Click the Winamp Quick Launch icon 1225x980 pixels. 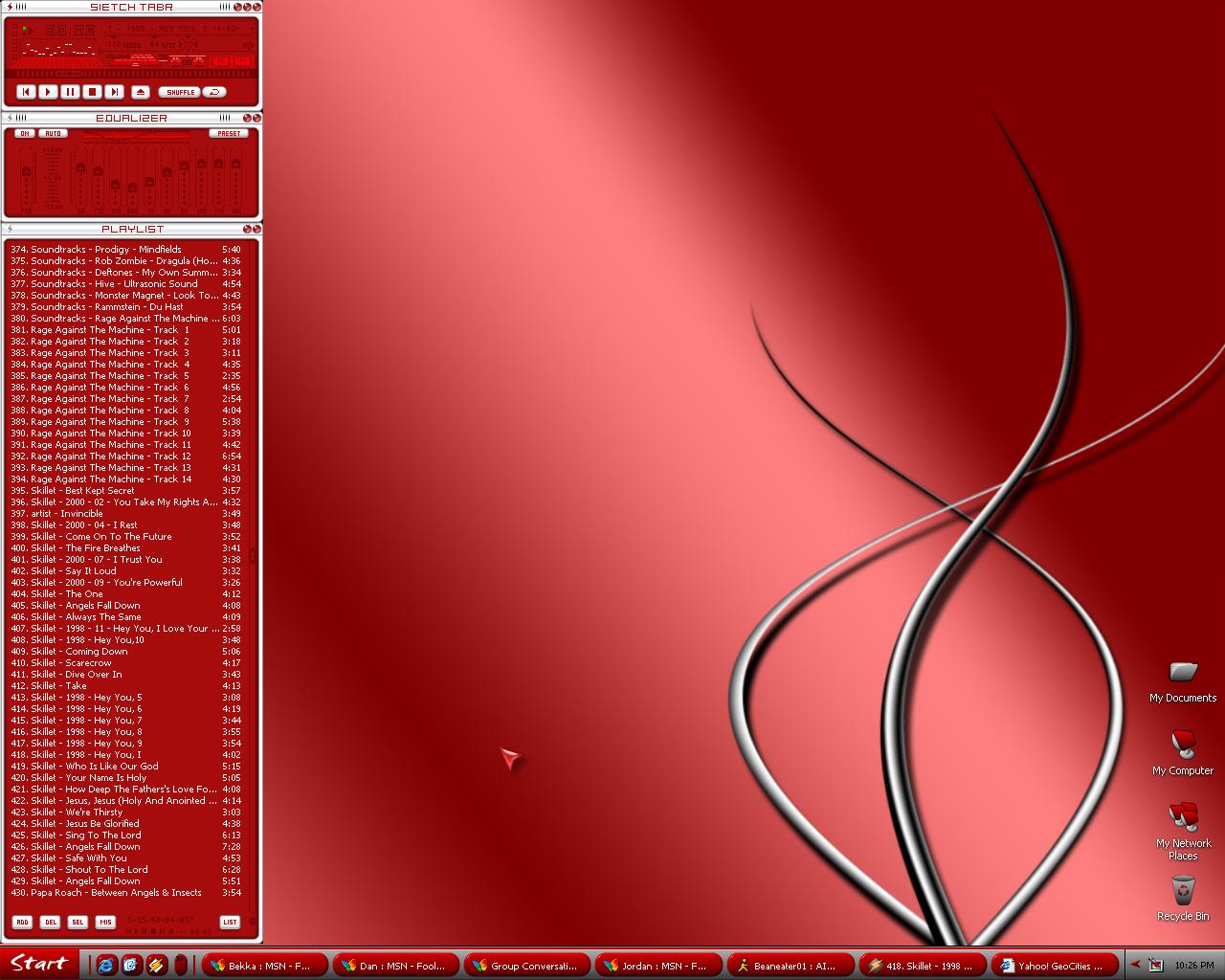(156, 966)
